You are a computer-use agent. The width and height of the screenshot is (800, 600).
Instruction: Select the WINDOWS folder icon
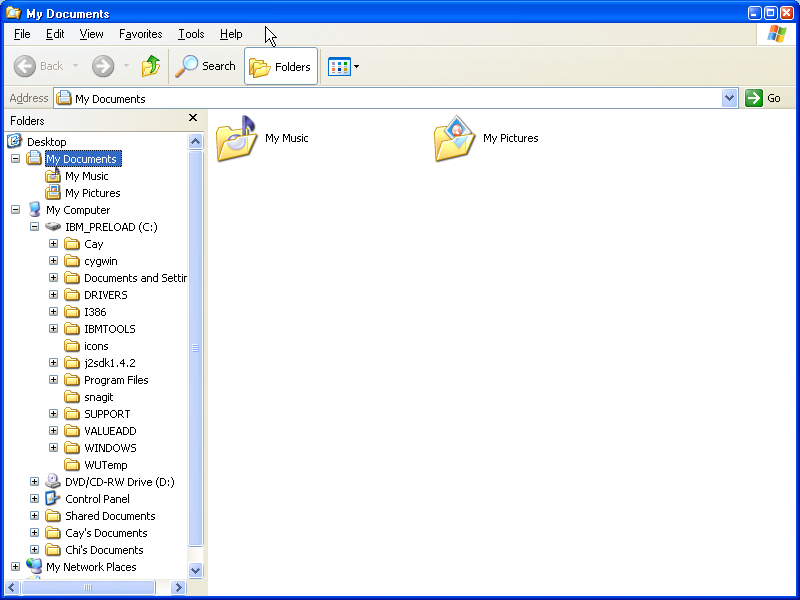(72, 448)
